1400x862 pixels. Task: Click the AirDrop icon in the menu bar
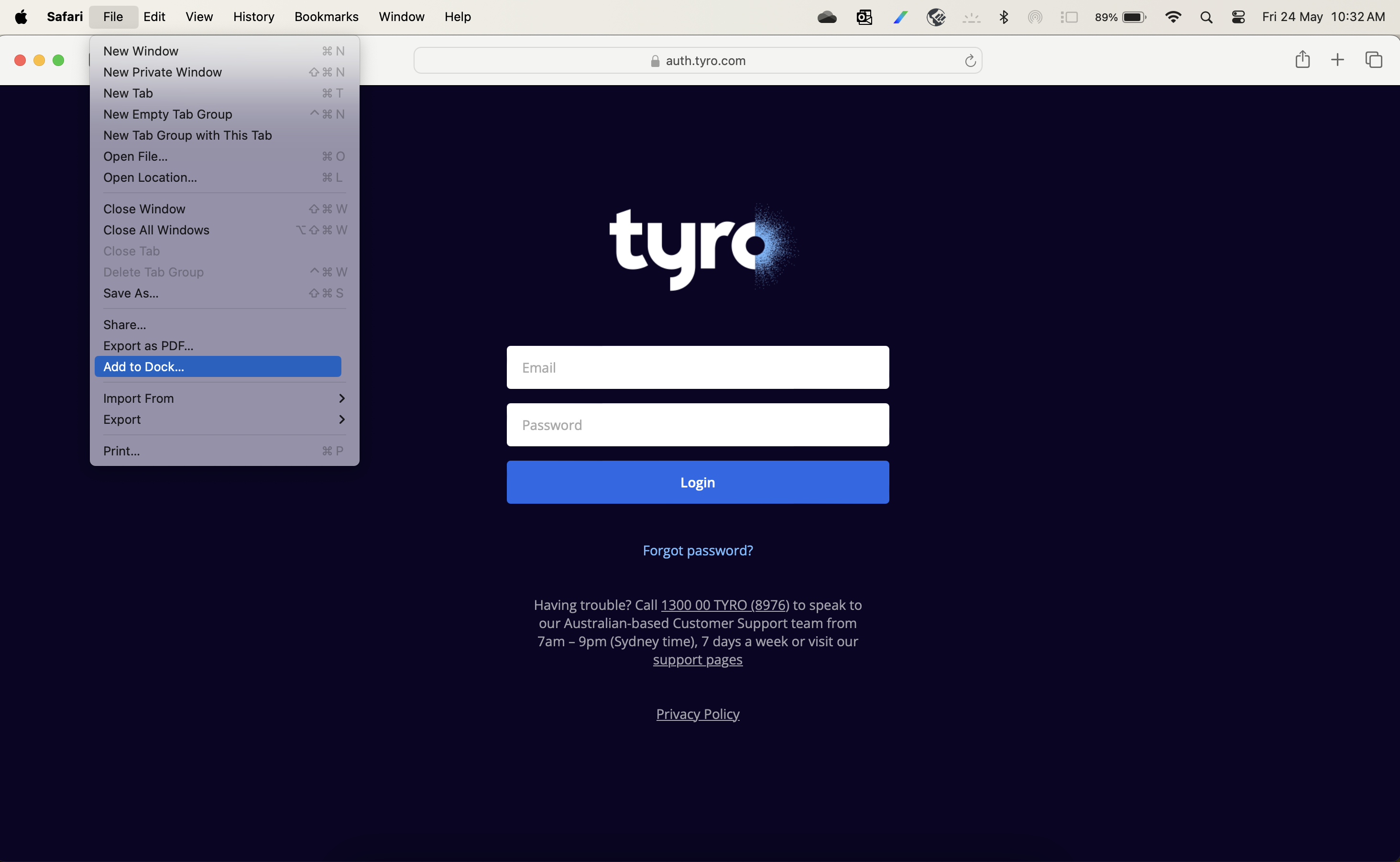click(1036, 17)
